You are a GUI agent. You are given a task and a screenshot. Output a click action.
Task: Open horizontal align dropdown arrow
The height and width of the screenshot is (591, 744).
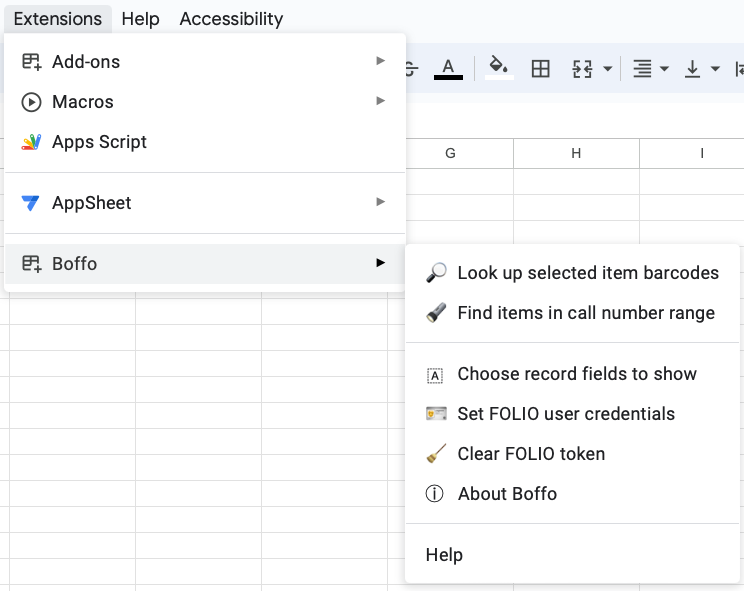pos(664,69)
